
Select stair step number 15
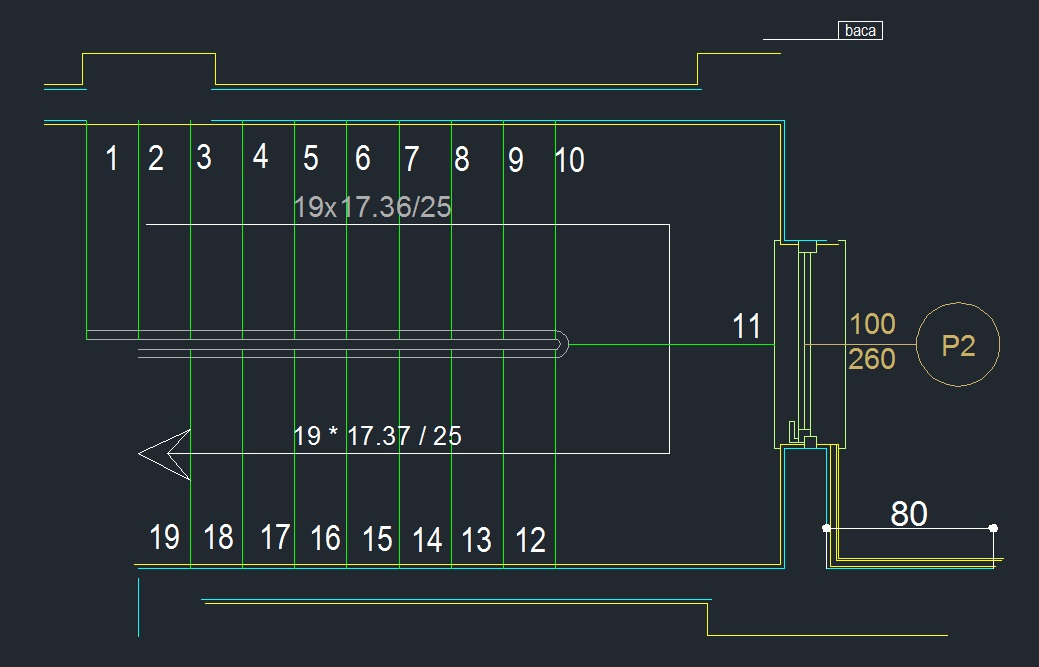[x=377, y=540]
